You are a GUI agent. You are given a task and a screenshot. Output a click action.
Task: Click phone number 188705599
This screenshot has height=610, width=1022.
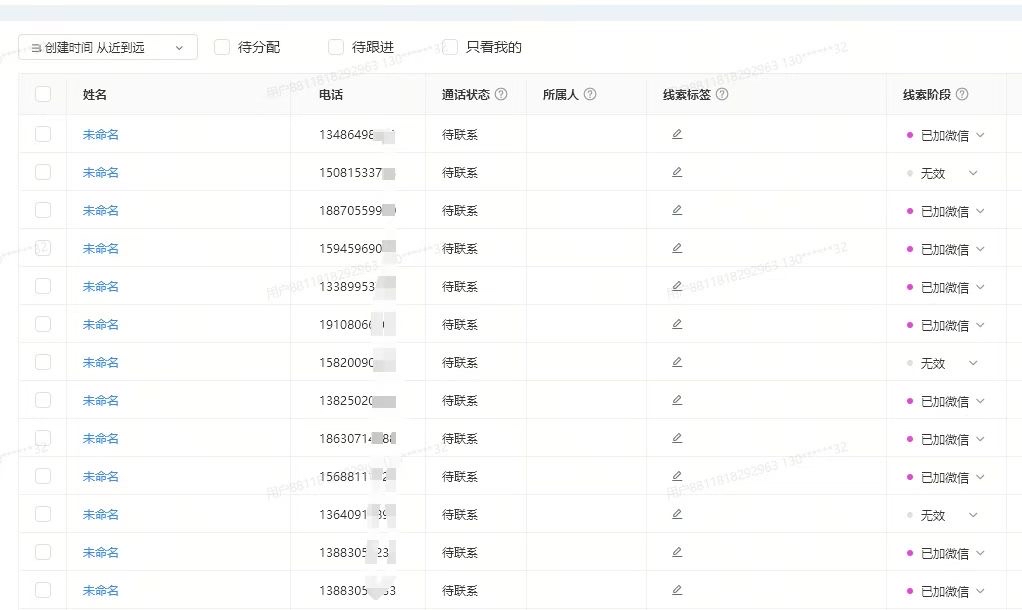(x=357, y=210)
